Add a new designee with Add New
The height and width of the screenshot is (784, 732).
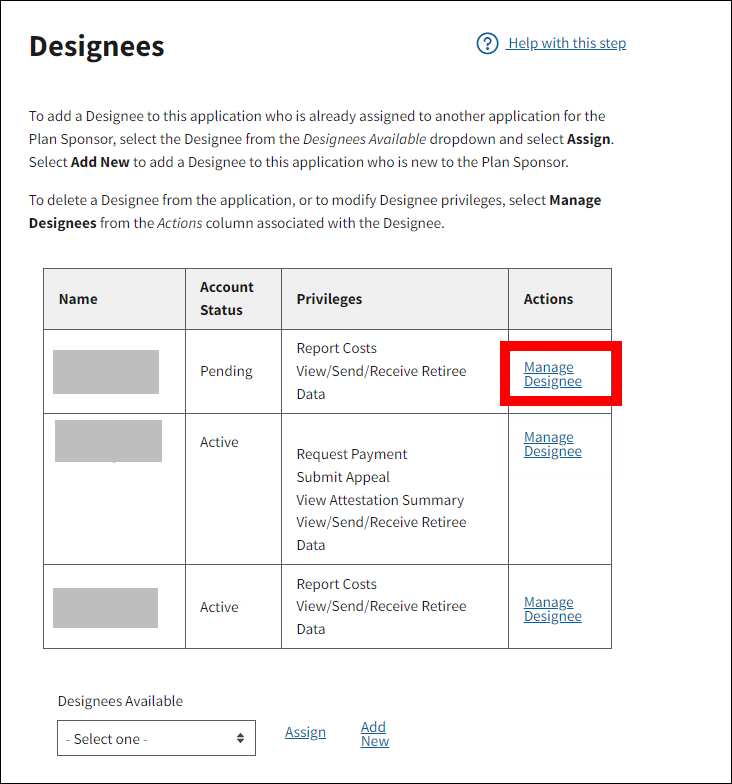click(374, 734)
